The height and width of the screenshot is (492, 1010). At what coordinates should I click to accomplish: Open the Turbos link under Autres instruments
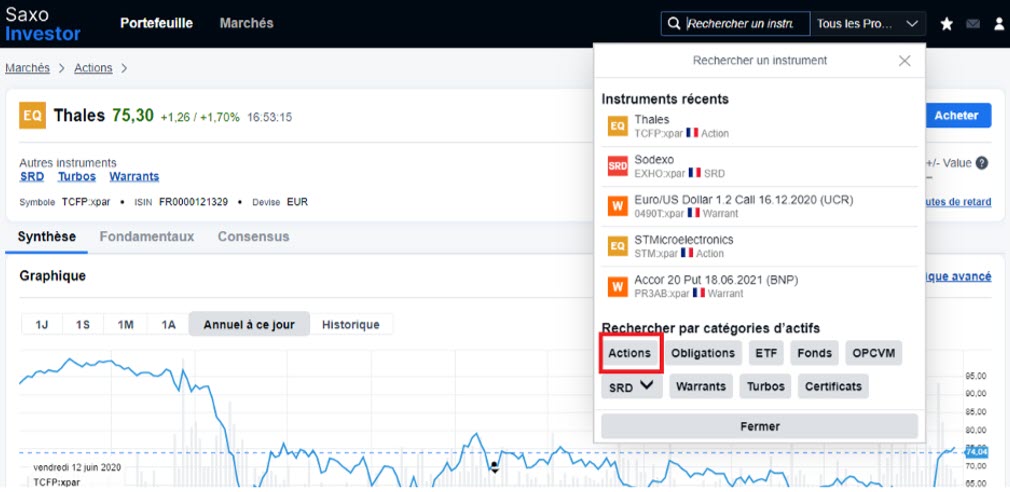pyautogui.click(x=77, y=176)
